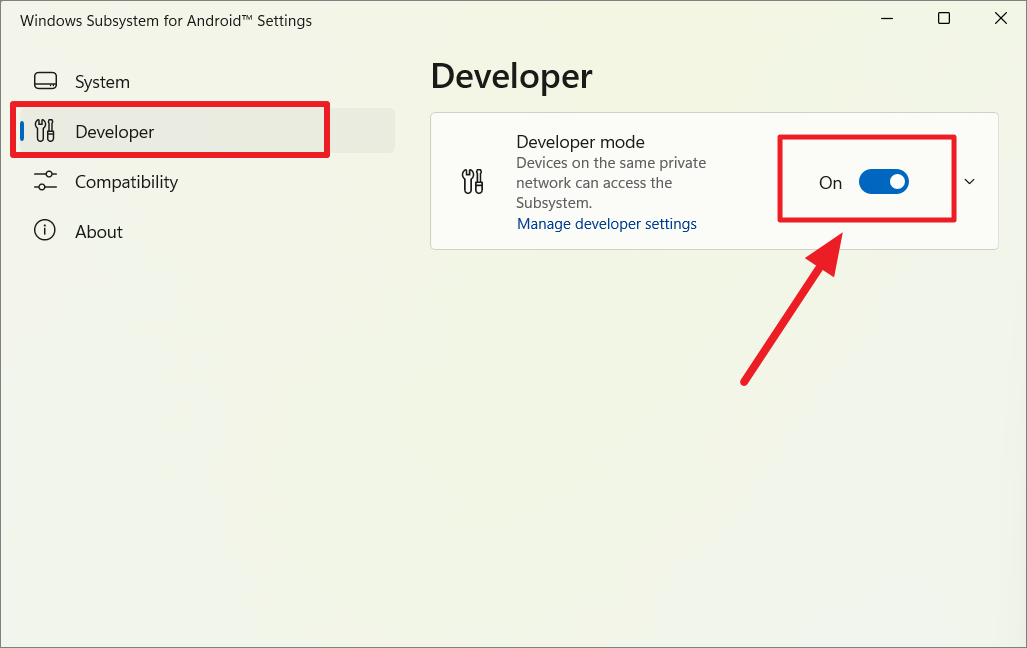The image size is (1027, 648).
Task: Go to the Compatibility label
Action: pyautogui.click(x=126, y=182)
